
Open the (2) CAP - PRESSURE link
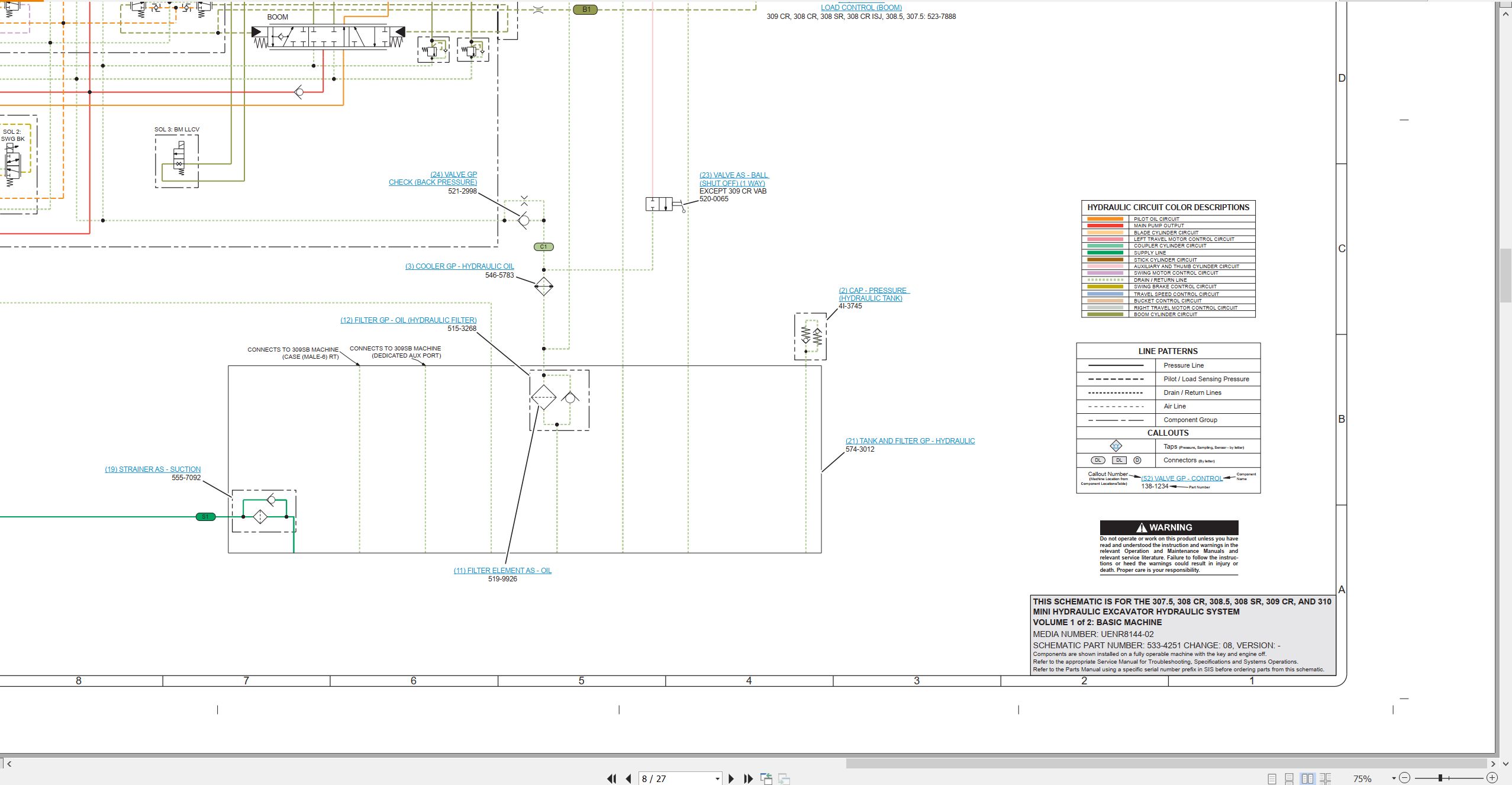tap(873, 294)
